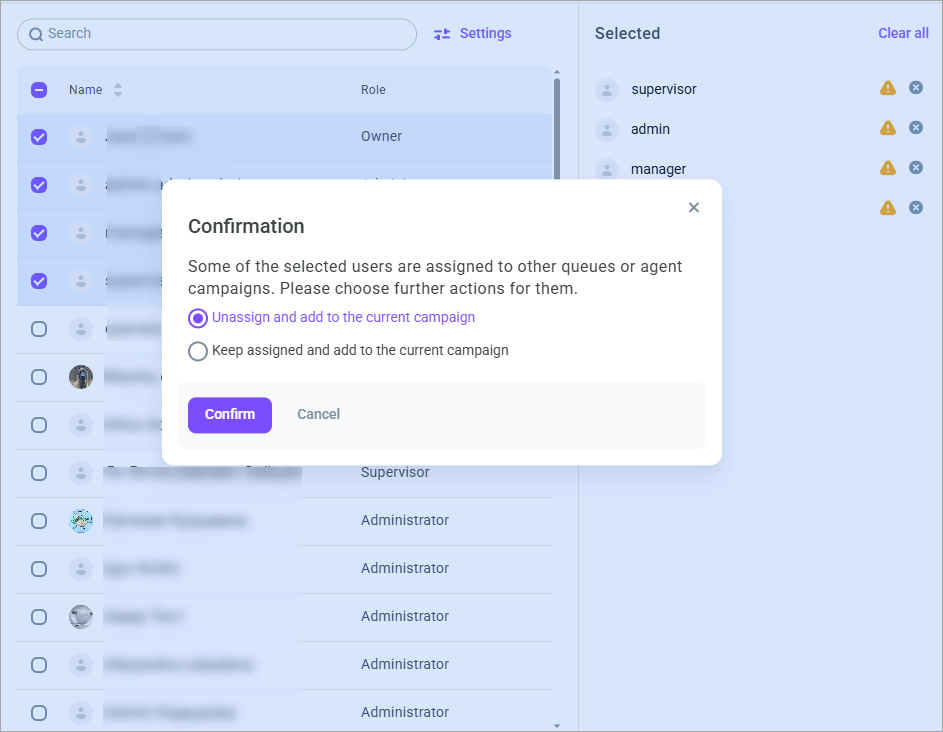
Task: Click the scroll-down arrow of the user list
Action: click(x=557, y=726)
